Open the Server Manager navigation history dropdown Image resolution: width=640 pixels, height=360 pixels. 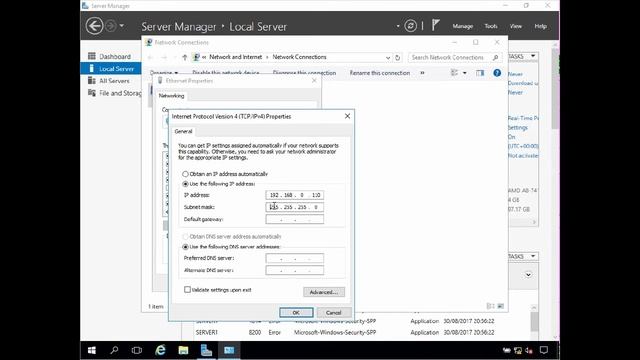[x=122, y=26]
